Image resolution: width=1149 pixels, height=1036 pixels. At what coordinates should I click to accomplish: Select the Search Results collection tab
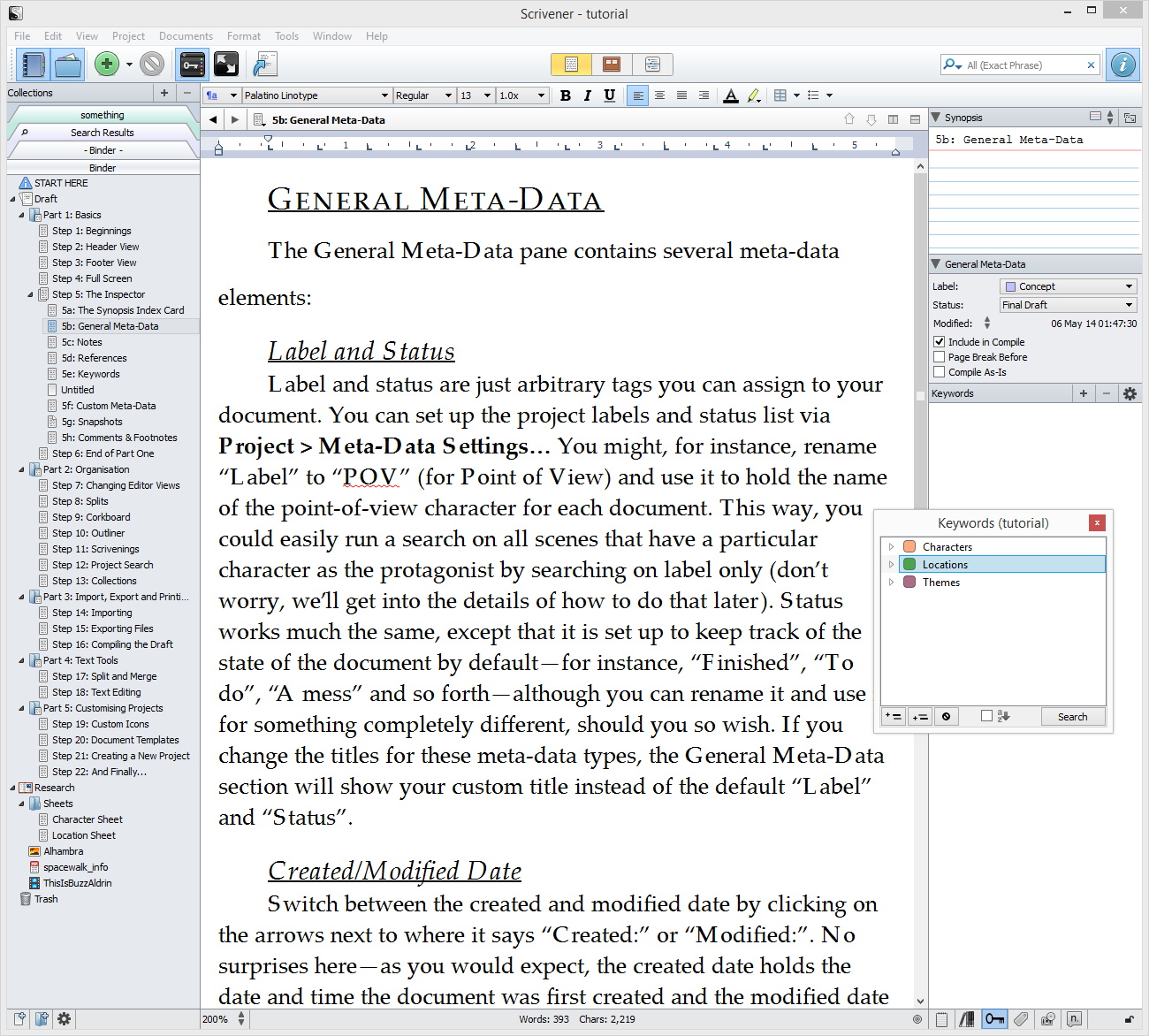103,133
